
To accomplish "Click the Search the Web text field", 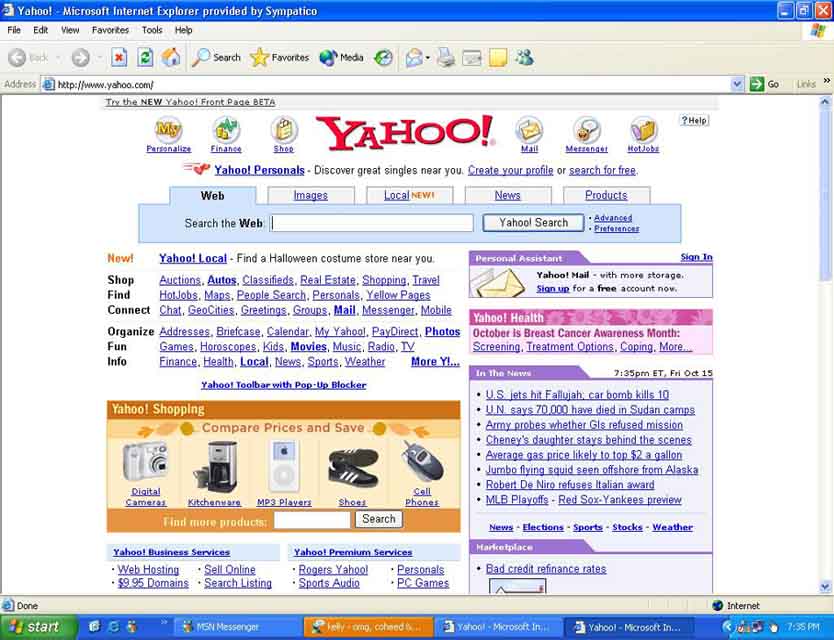I will point(372,223).
